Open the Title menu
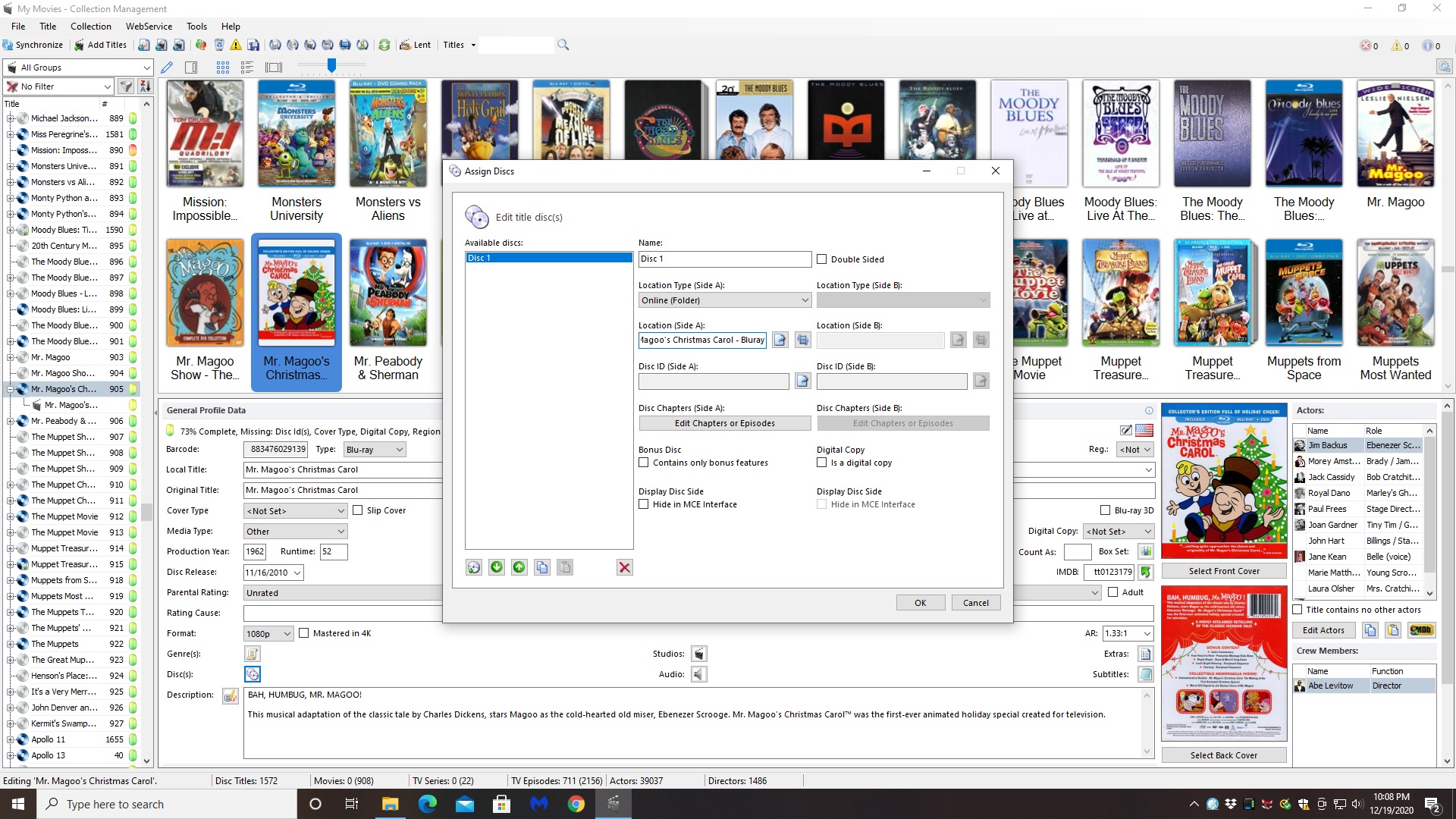This screenshot has height=819, width=1456. pos(48,26)
